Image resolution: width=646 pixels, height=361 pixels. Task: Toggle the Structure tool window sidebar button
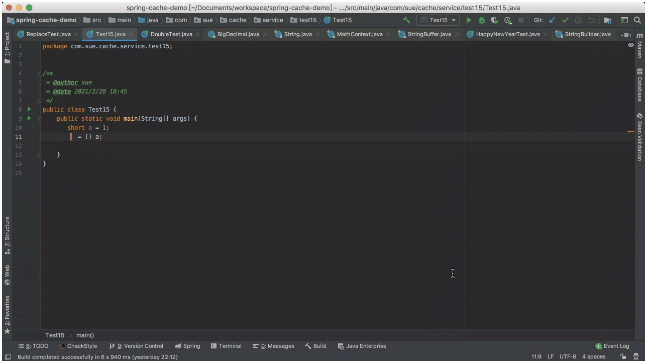[7, 235]
